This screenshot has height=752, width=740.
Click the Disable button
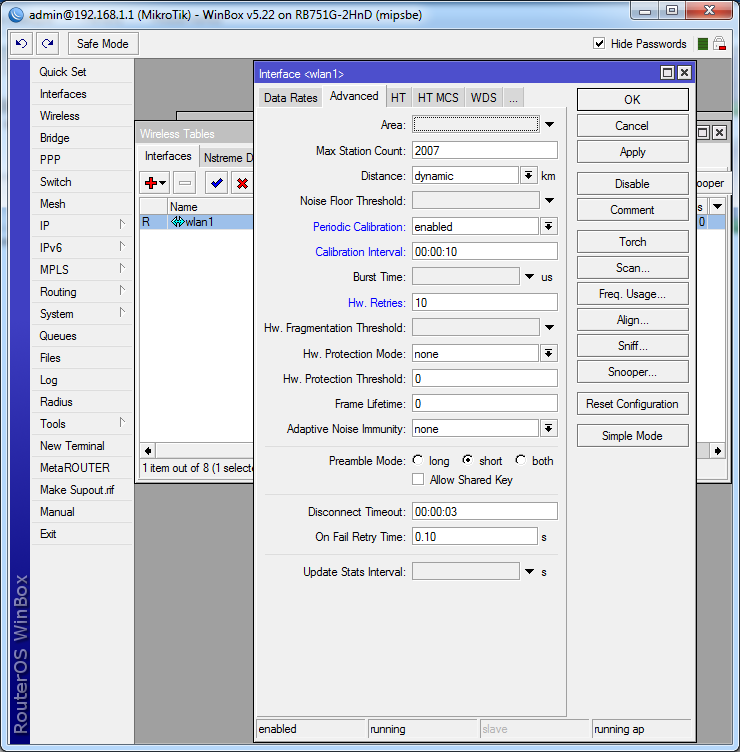coord(633,184)
